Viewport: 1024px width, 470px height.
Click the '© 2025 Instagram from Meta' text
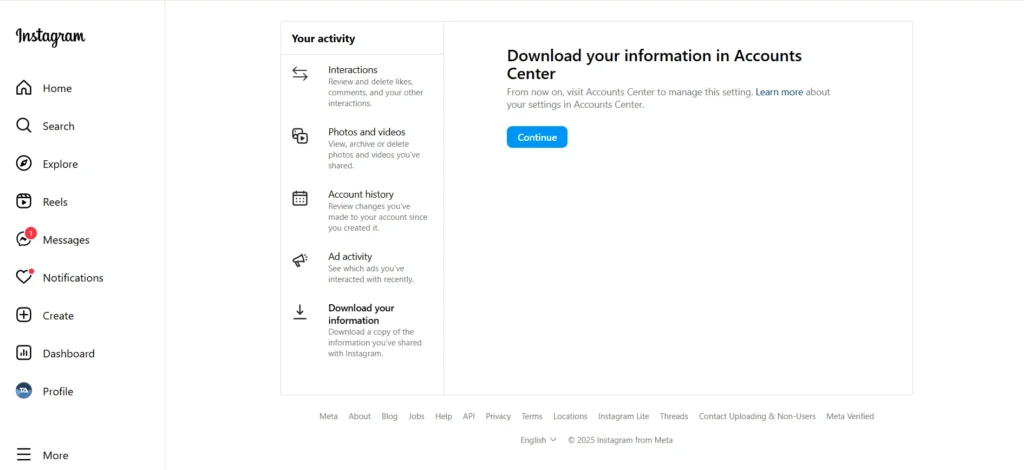coord(620,440)
